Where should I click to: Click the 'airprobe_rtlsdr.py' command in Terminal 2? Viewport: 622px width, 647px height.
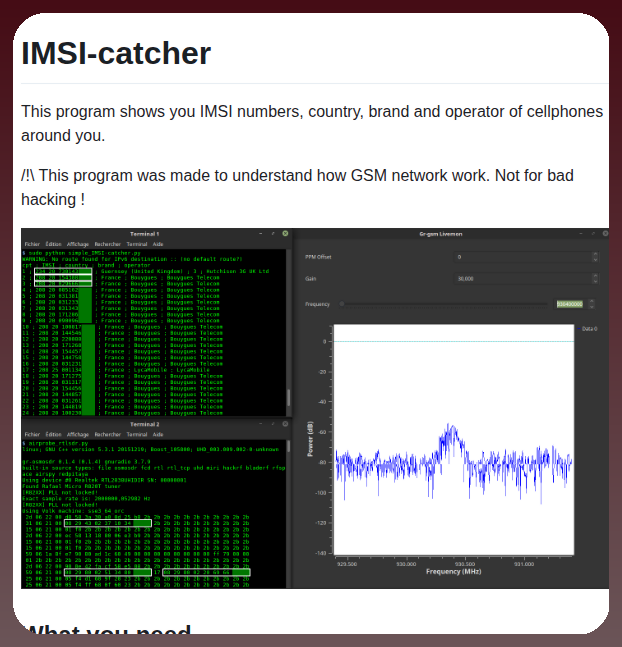coord(55,443)
